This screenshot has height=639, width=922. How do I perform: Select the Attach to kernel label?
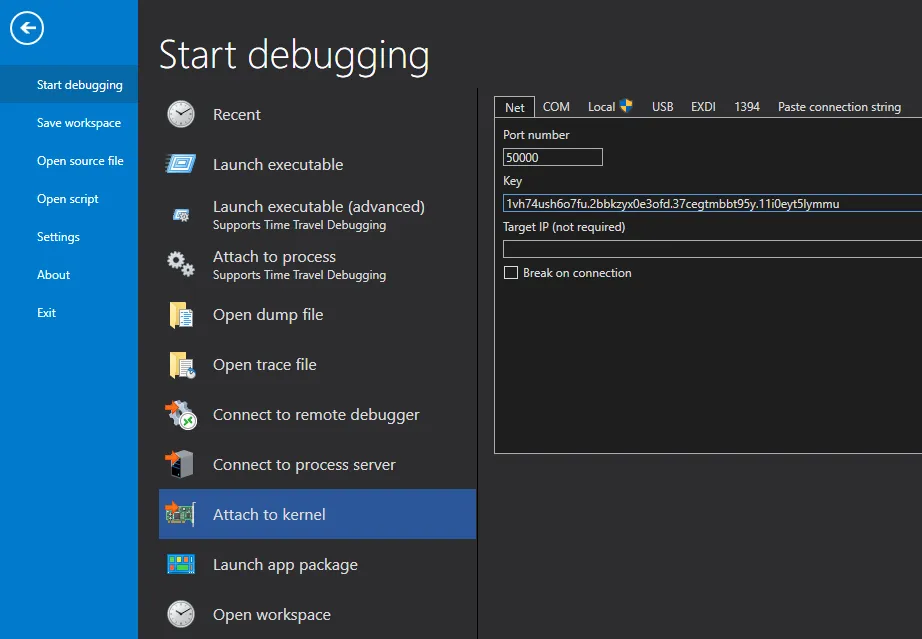(269, 514)
